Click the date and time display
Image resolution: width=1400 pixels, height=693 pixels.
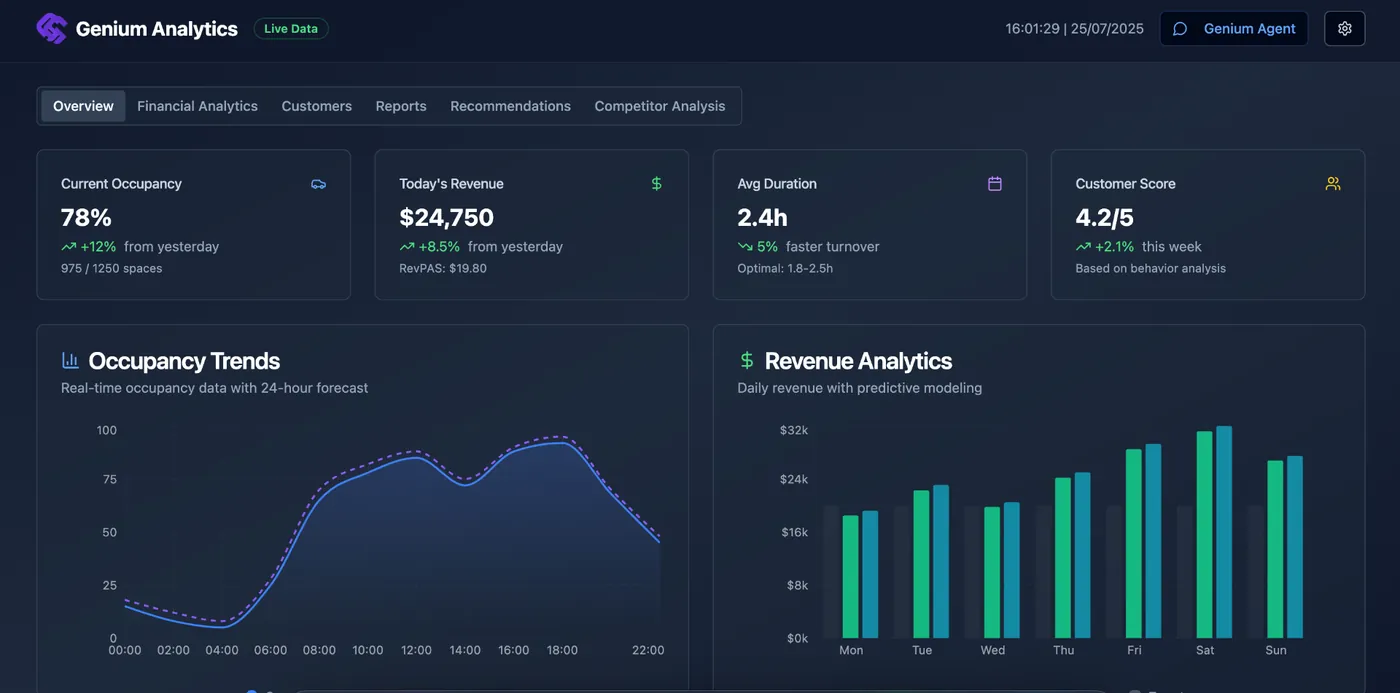pyautogui.click(x=1074, y=29)
